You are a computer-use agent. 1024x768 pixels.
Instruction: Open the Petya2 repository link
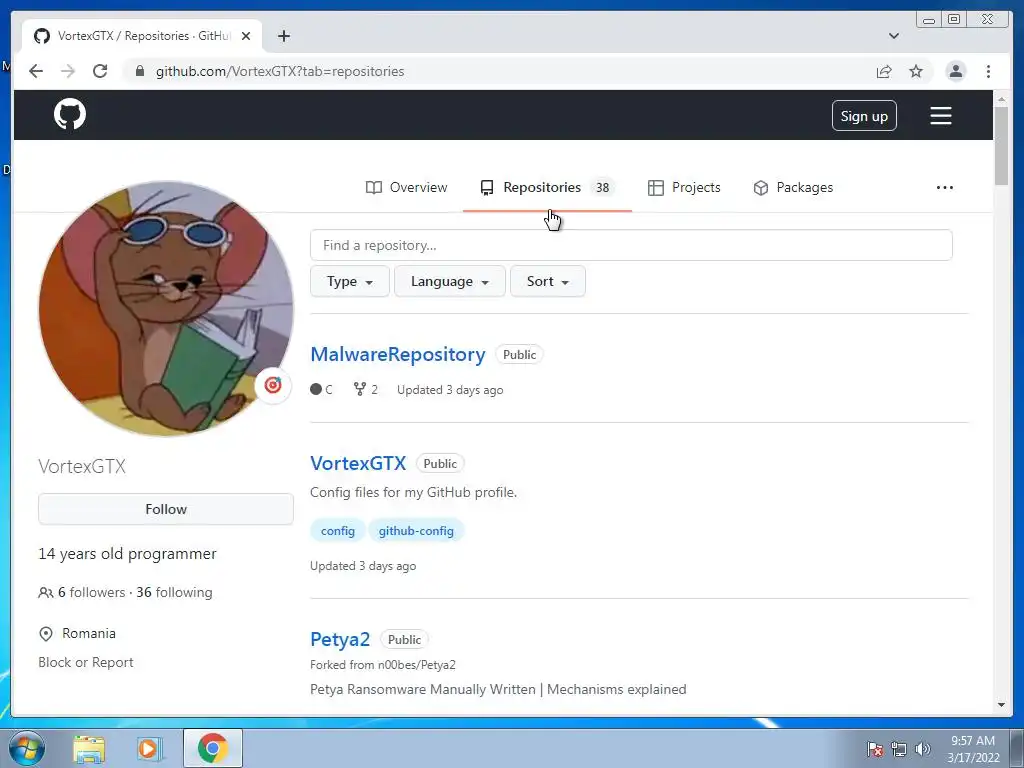(x=340, y=639)
